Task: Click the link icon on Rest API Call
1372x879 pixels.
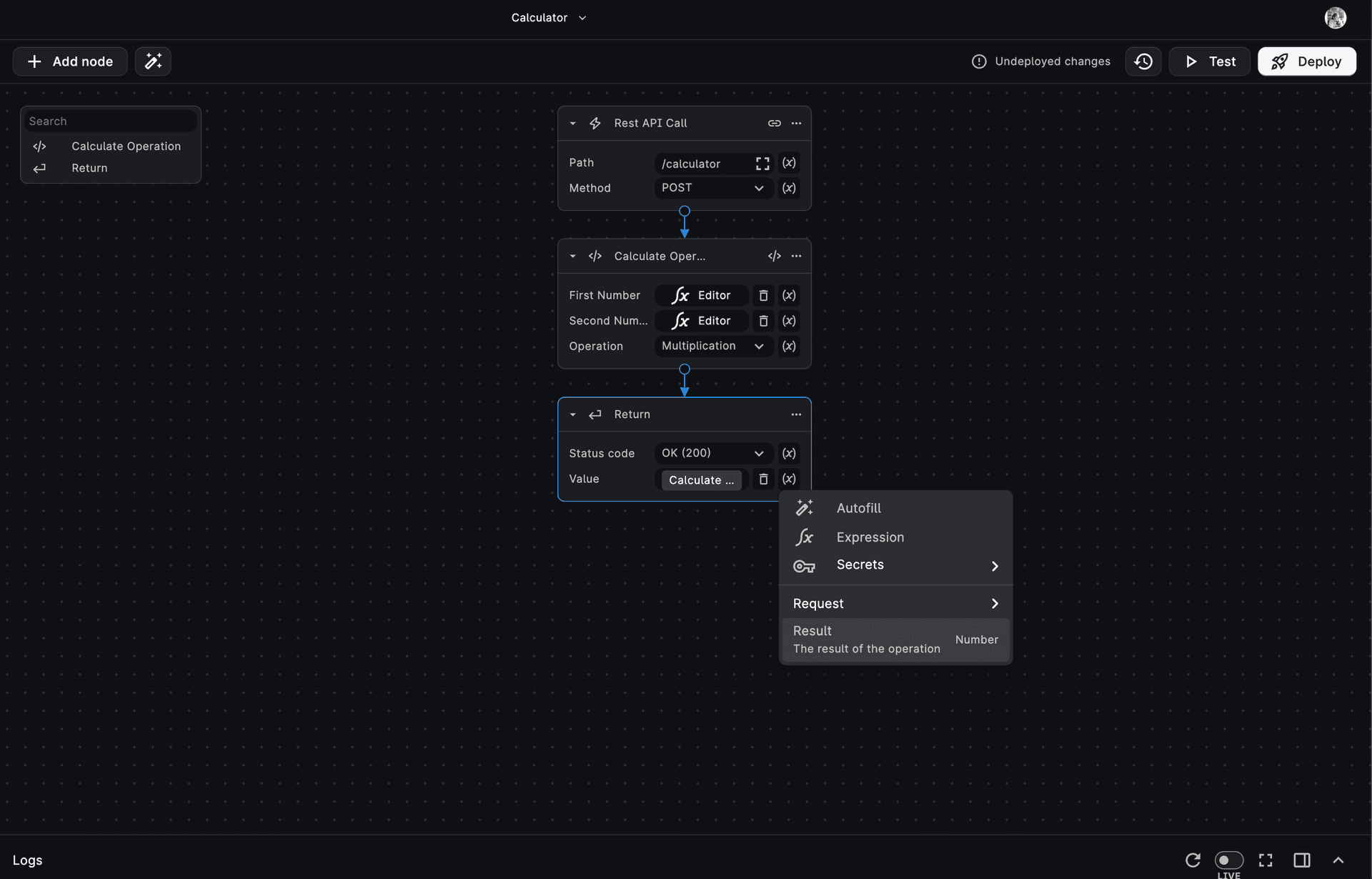Action: coord(774,124)
